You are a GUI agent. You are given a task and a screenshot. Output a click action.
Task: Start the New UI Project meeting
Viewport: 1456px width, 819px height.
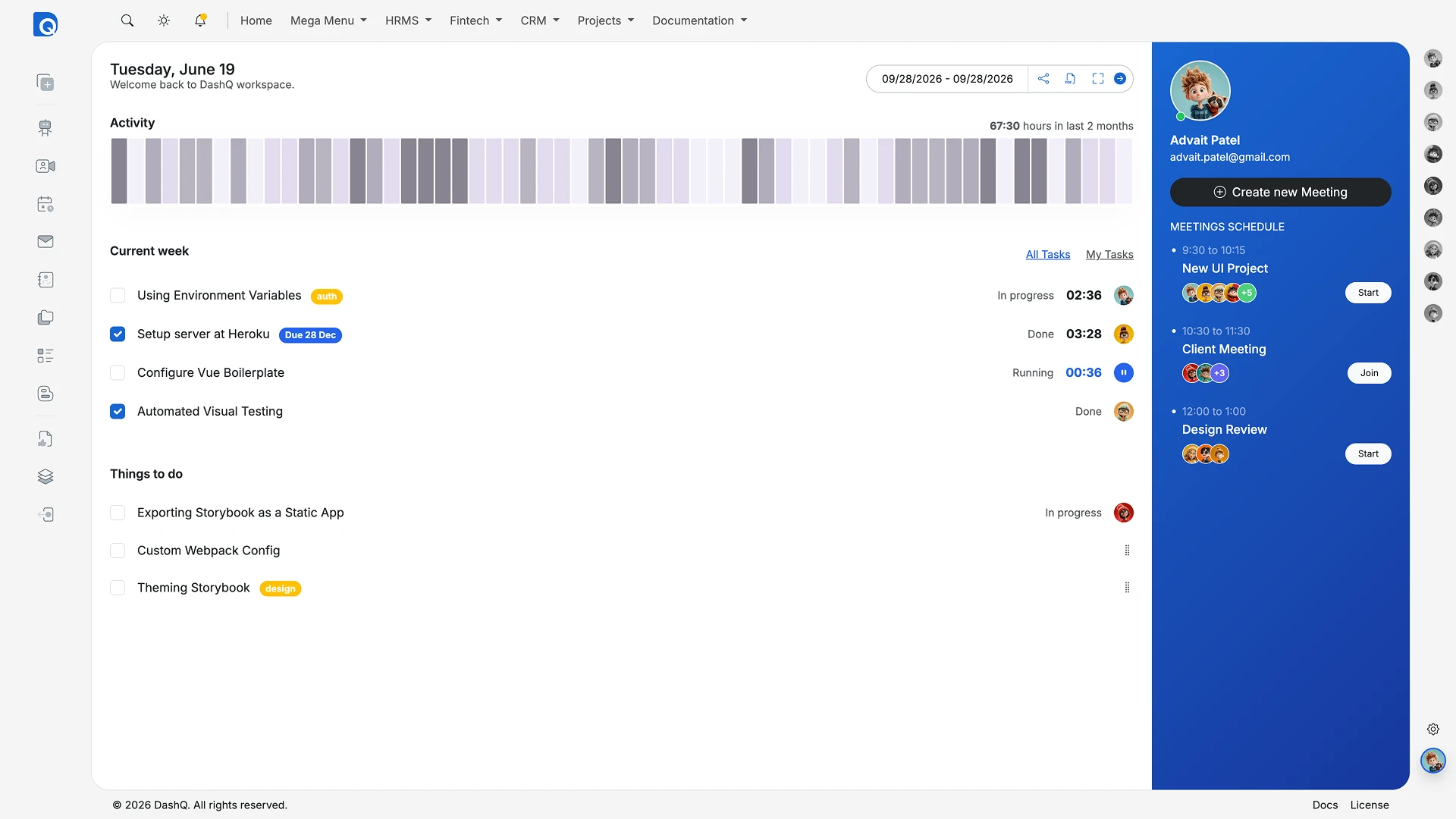(1368, 293)
